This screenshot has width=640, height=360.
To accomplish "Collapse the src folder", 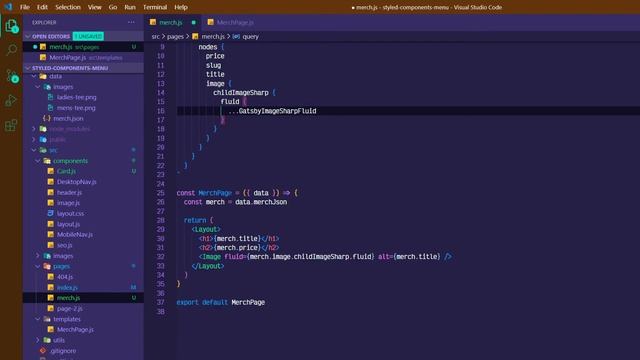I will (x=34, y=150).
